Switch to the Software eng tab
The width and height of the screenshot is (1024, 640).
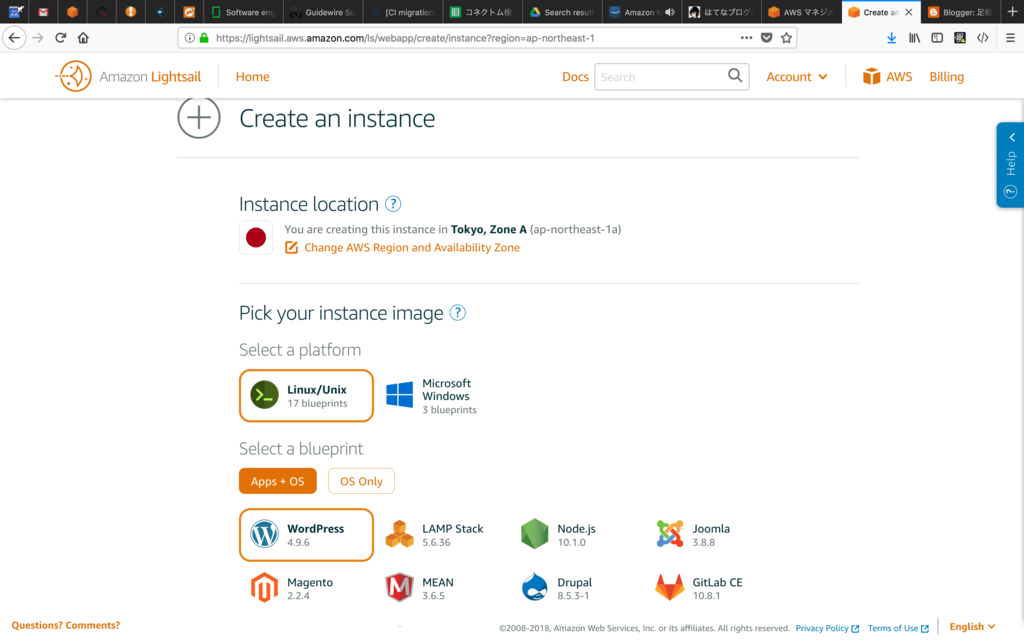click(243, 12)
